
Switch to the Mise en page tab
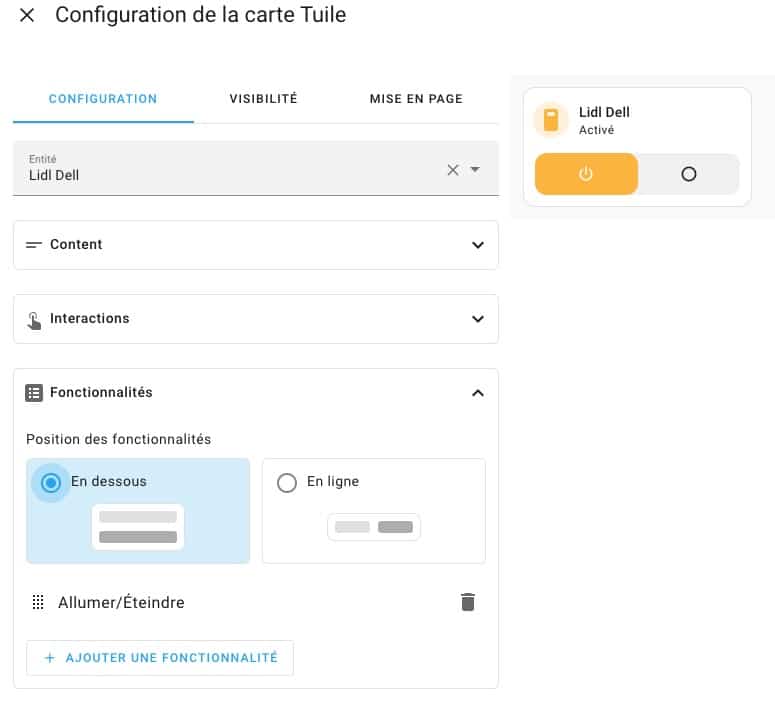coord(416,99)
